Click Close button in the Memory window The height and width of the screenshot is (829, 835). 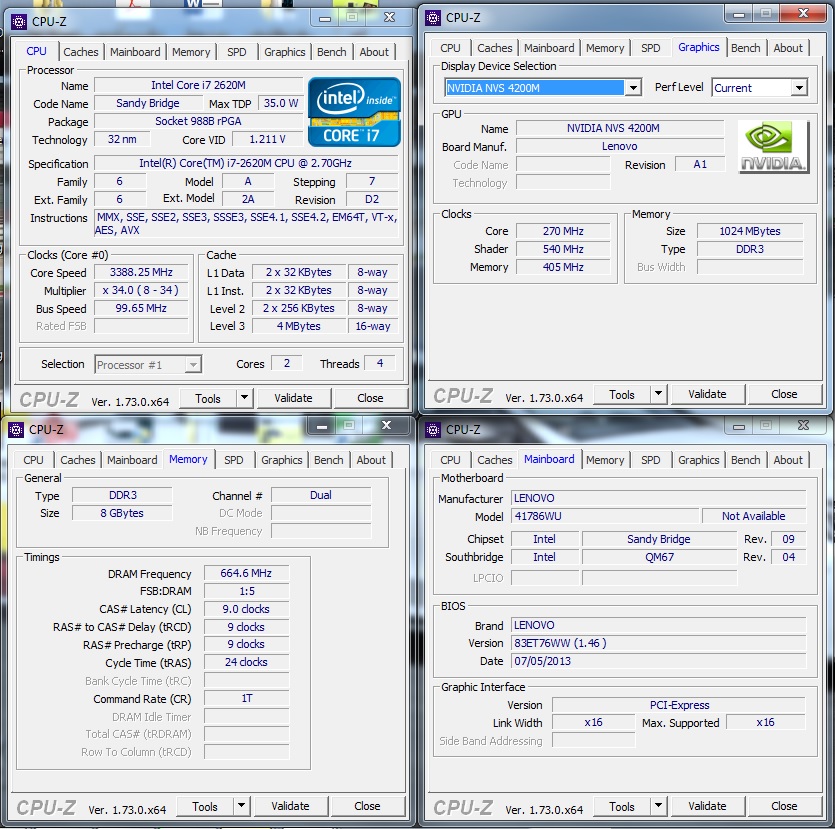[x=367, y=807]
